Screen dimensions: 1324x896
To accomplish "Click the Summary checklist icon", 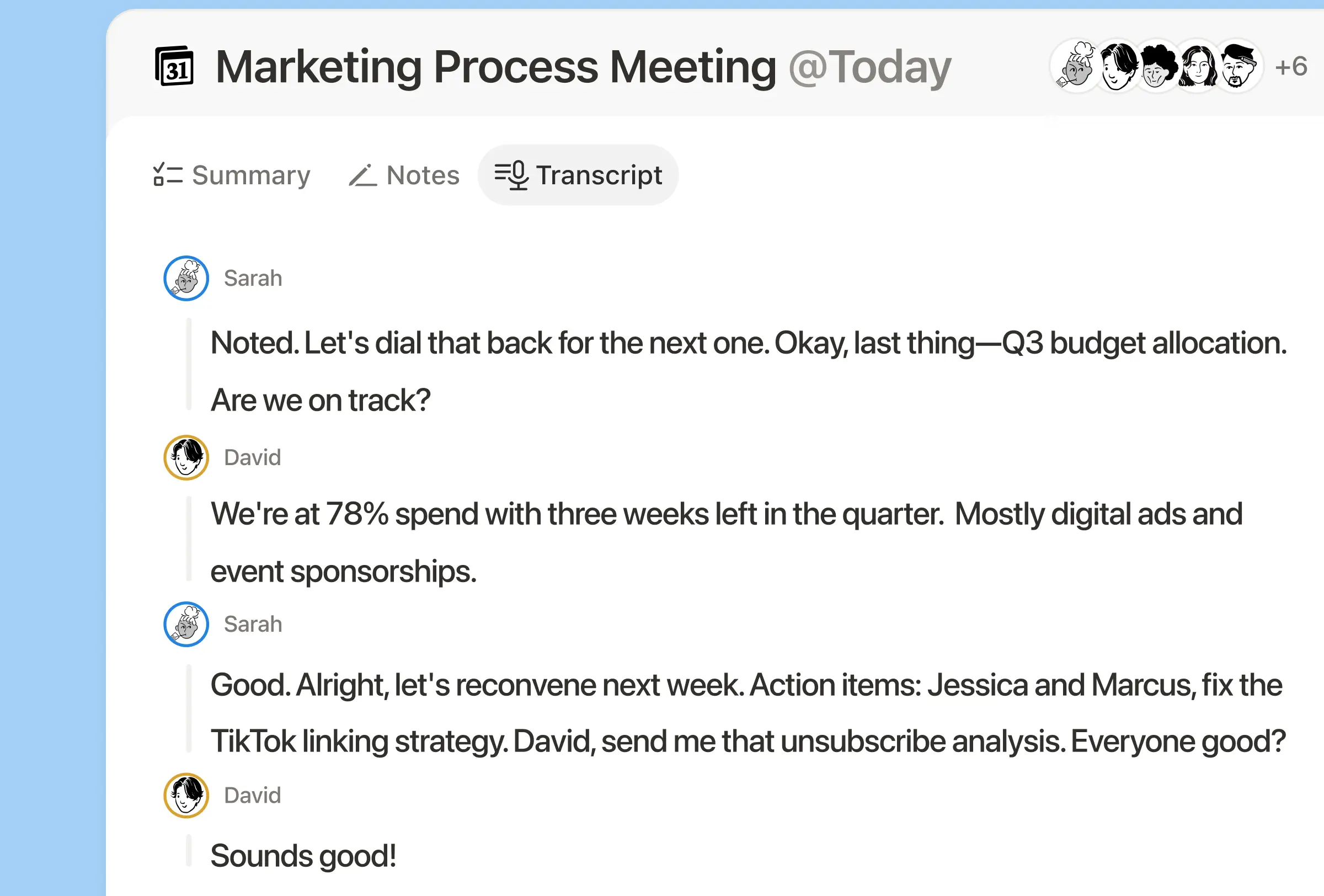I will coord(168,175).
